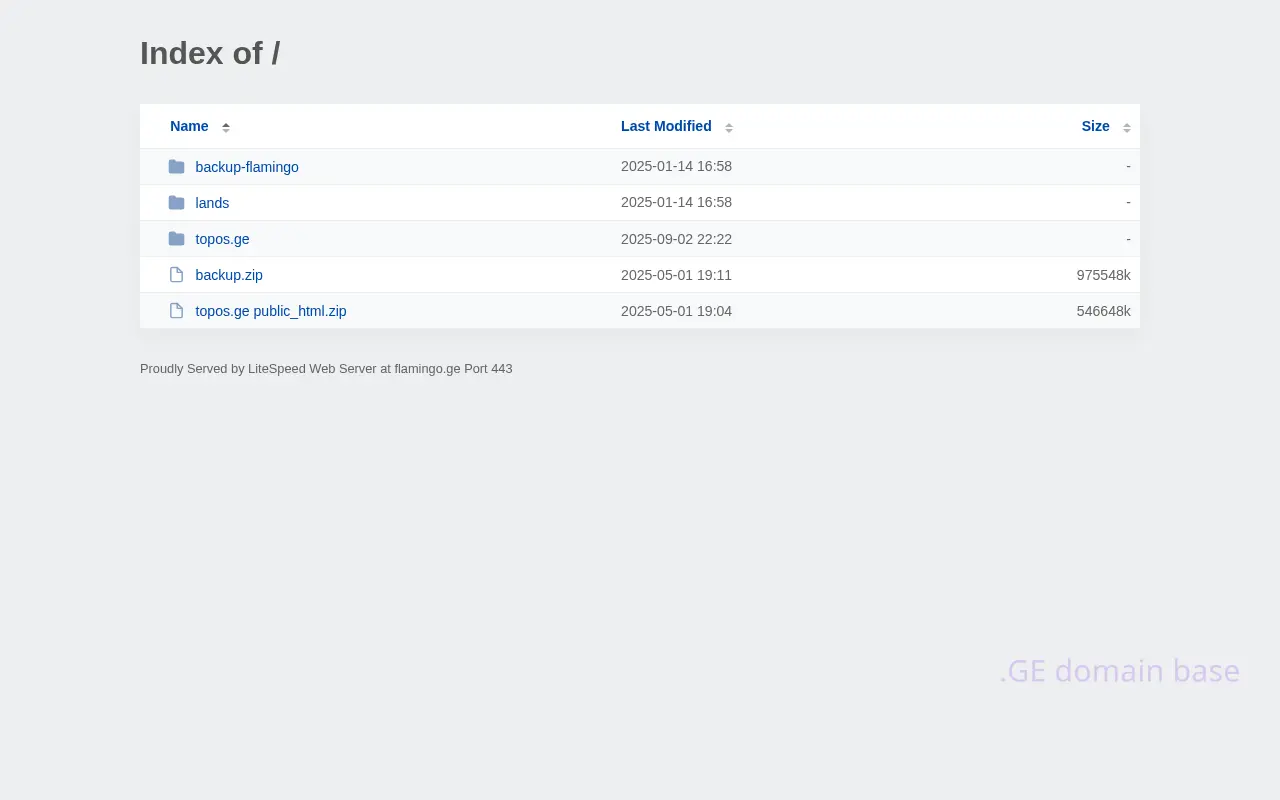Click the folder icon for topos.ge directory
Screen dimensions: 1280x800
(177, 239)
